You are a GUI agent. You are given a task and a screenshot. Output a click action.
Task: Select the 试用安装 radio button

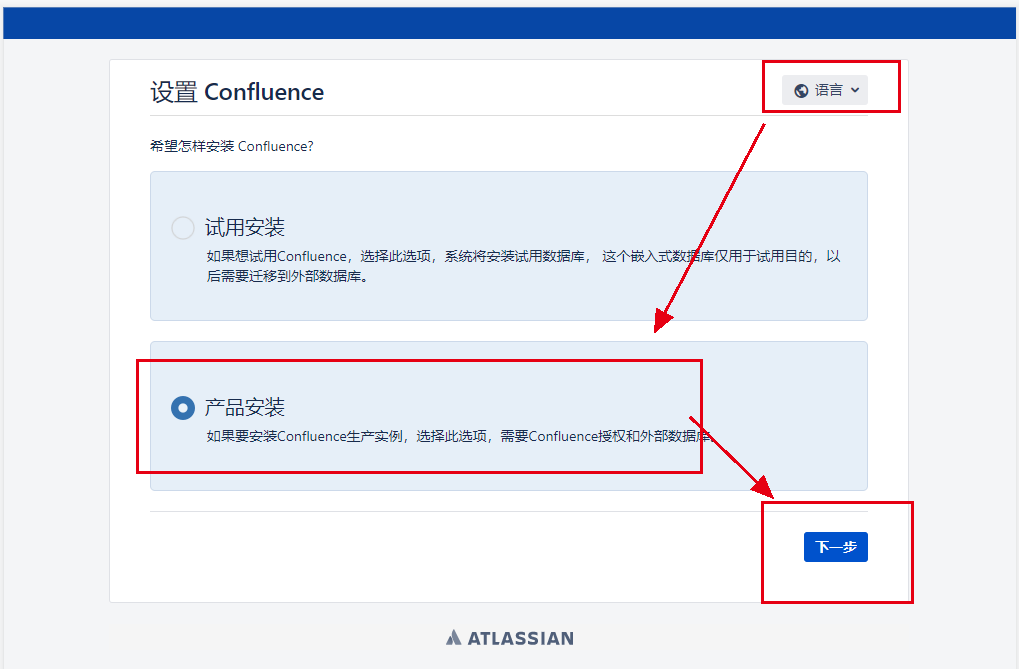point(183,228)
